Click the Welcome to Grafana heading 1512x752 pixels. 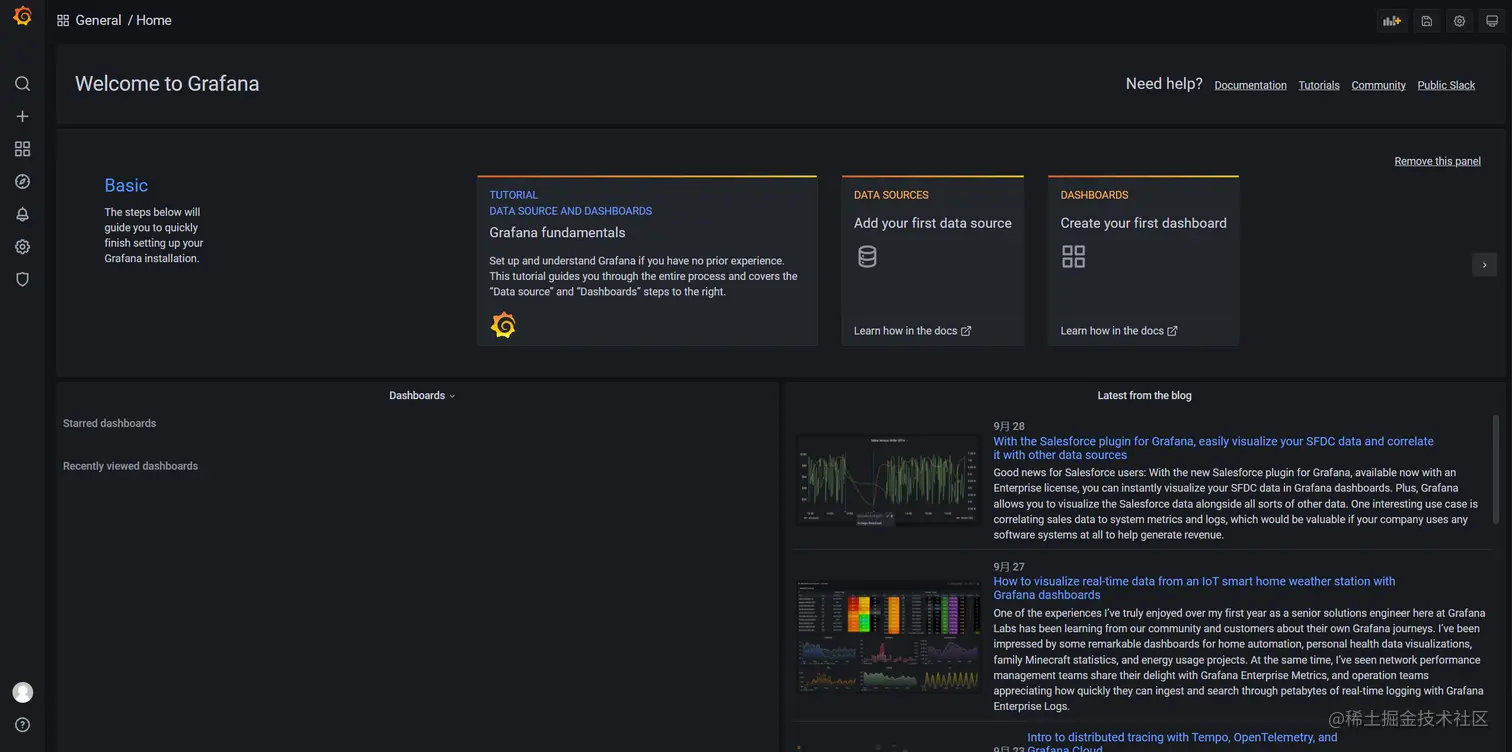point(167,84)
